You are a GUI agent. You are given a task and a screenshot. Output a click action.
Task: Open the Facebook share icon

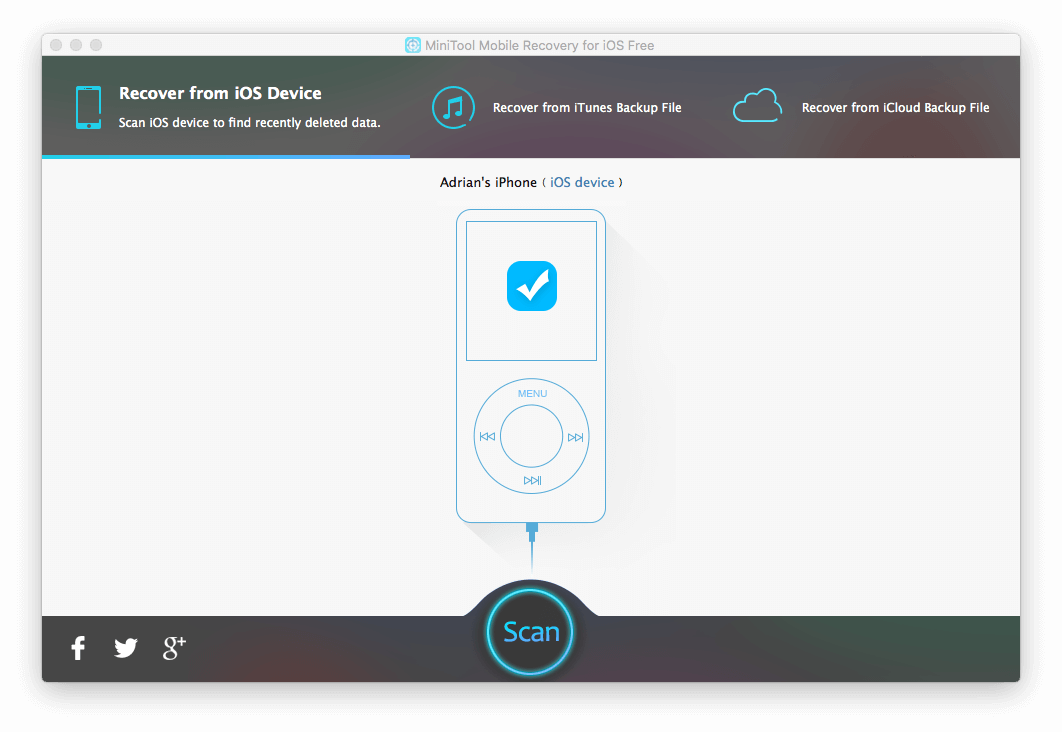coord(79,647)
